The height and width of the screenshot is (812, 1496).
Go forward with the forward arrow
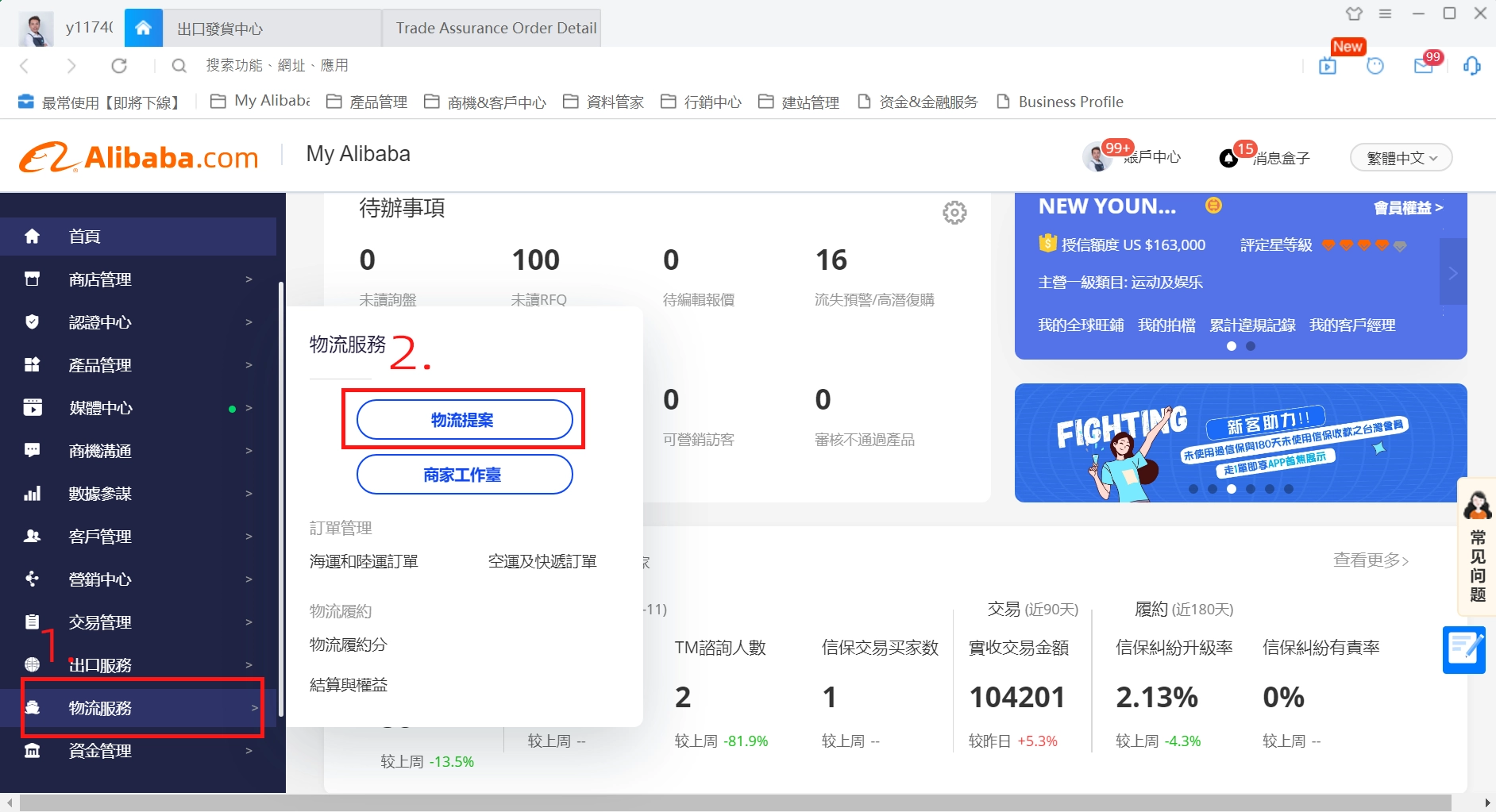[71, 66]
